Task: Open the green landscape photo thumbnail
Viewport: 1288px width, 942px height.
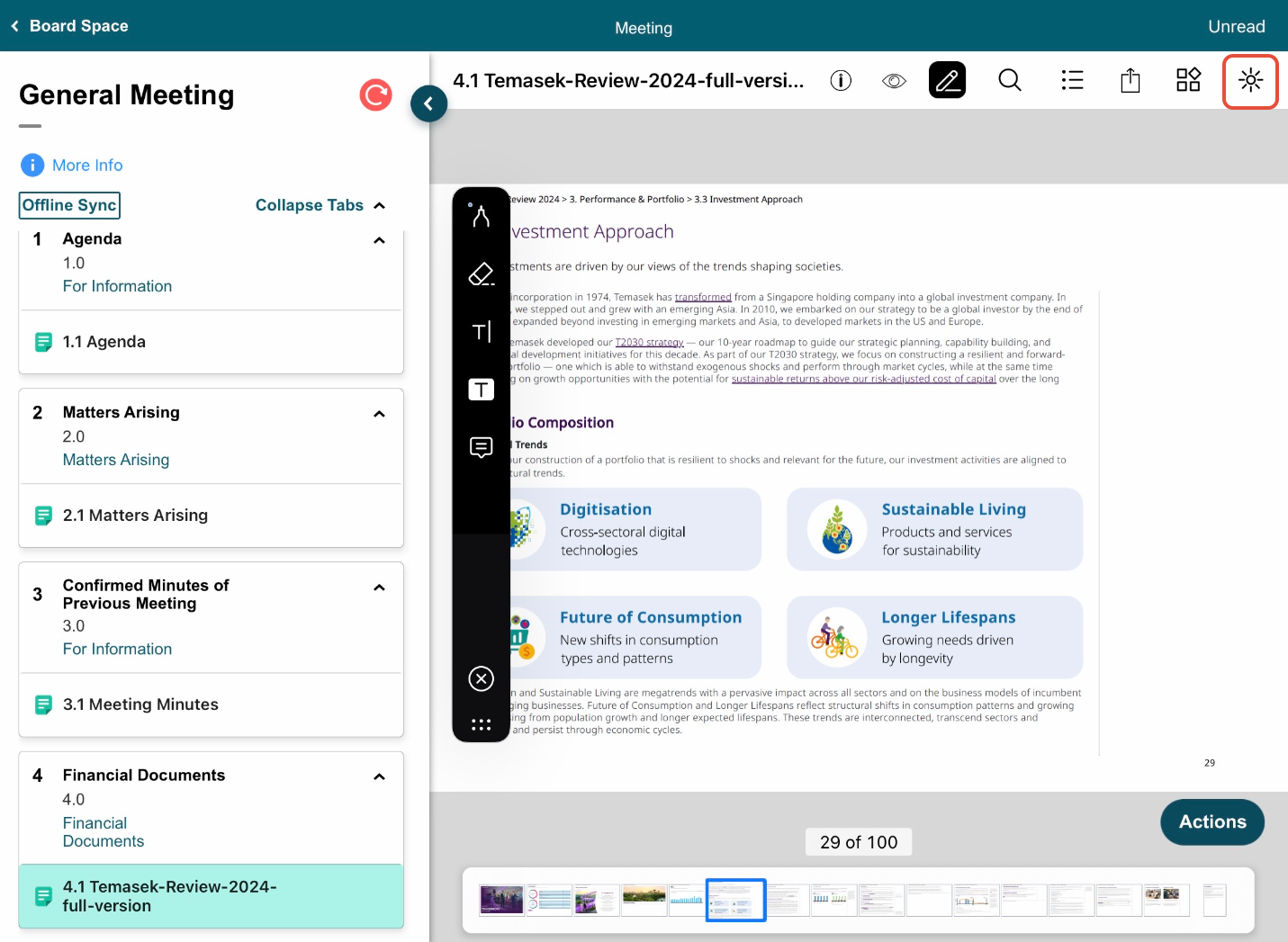Action: pos(644,900)
